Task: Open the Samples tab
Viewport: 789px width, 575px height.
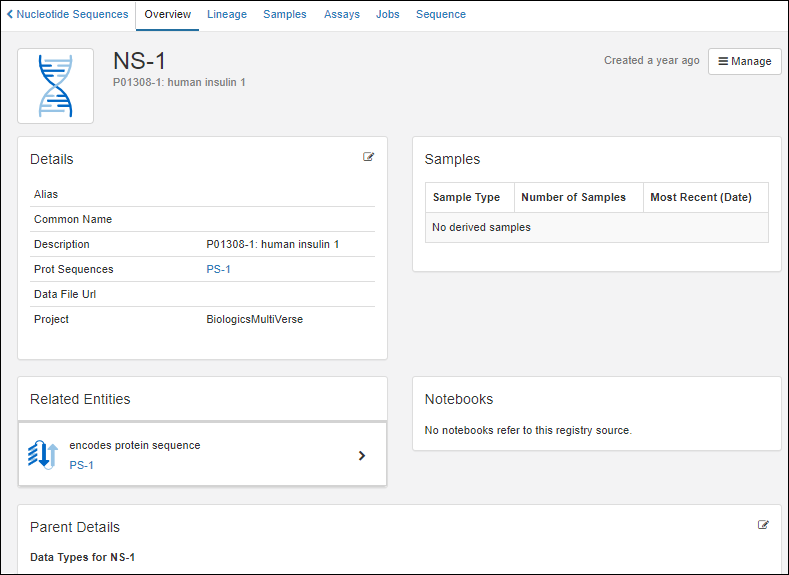Action: click(x=285, y=15)
